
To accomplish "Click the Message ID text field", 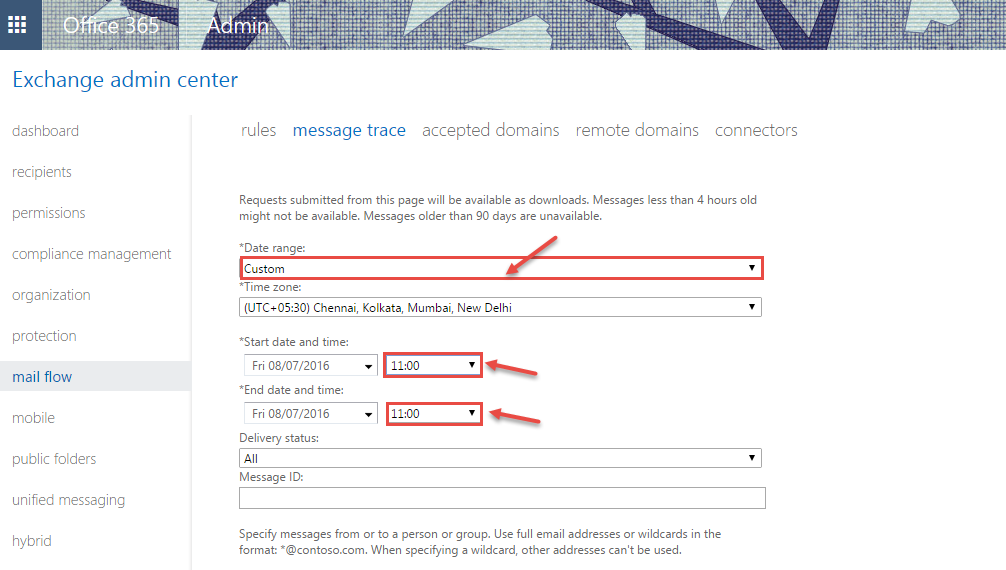I will (502, 498).
